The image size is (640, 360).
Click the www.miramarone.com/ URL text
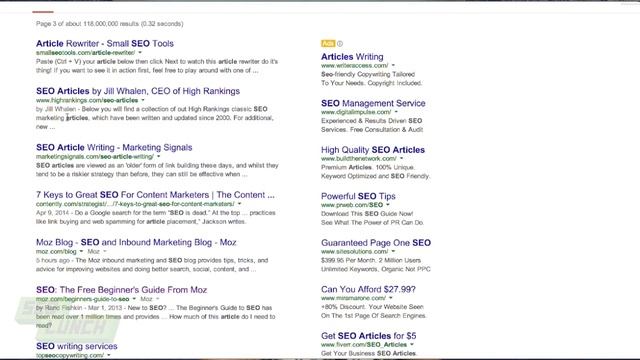[x=353, y=298]
